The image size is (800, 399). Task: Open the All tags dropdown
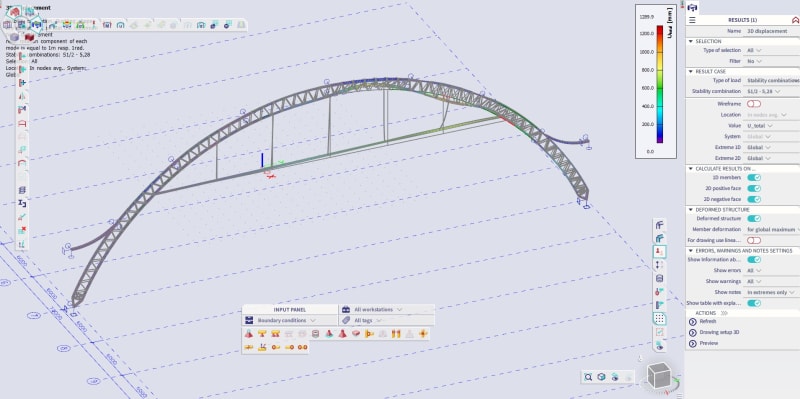(x=386, y=320)
